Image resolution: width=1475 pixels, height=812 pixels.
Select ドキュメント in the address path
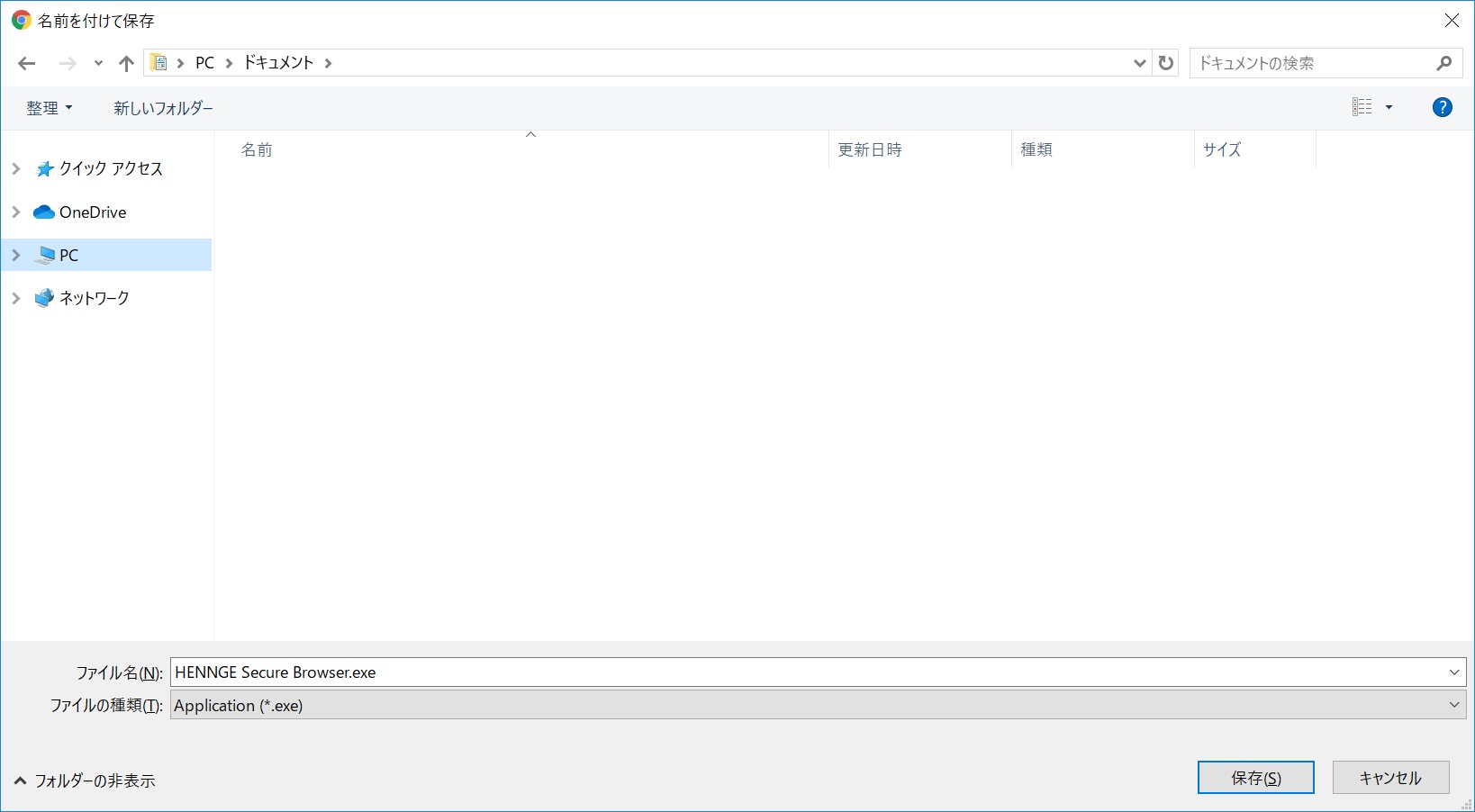278,63
